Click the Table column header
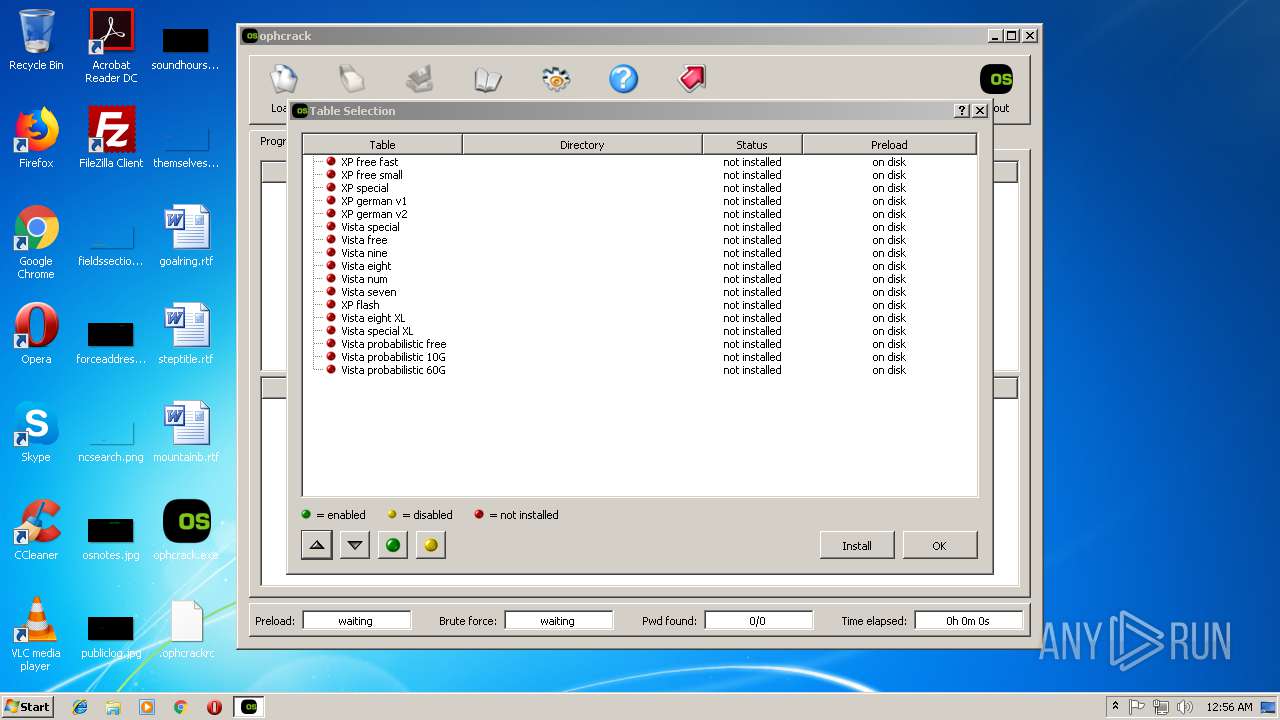The width and height of the screenshot is (1280, 720). pos(382,145)
